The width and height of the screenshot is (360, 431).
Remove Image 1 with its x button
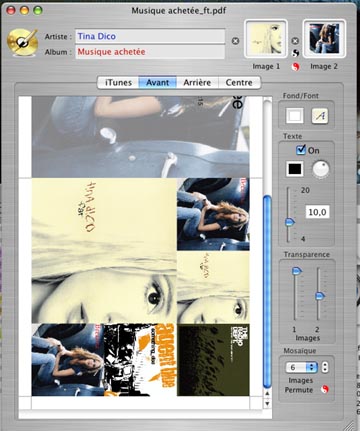click(235, 41)
